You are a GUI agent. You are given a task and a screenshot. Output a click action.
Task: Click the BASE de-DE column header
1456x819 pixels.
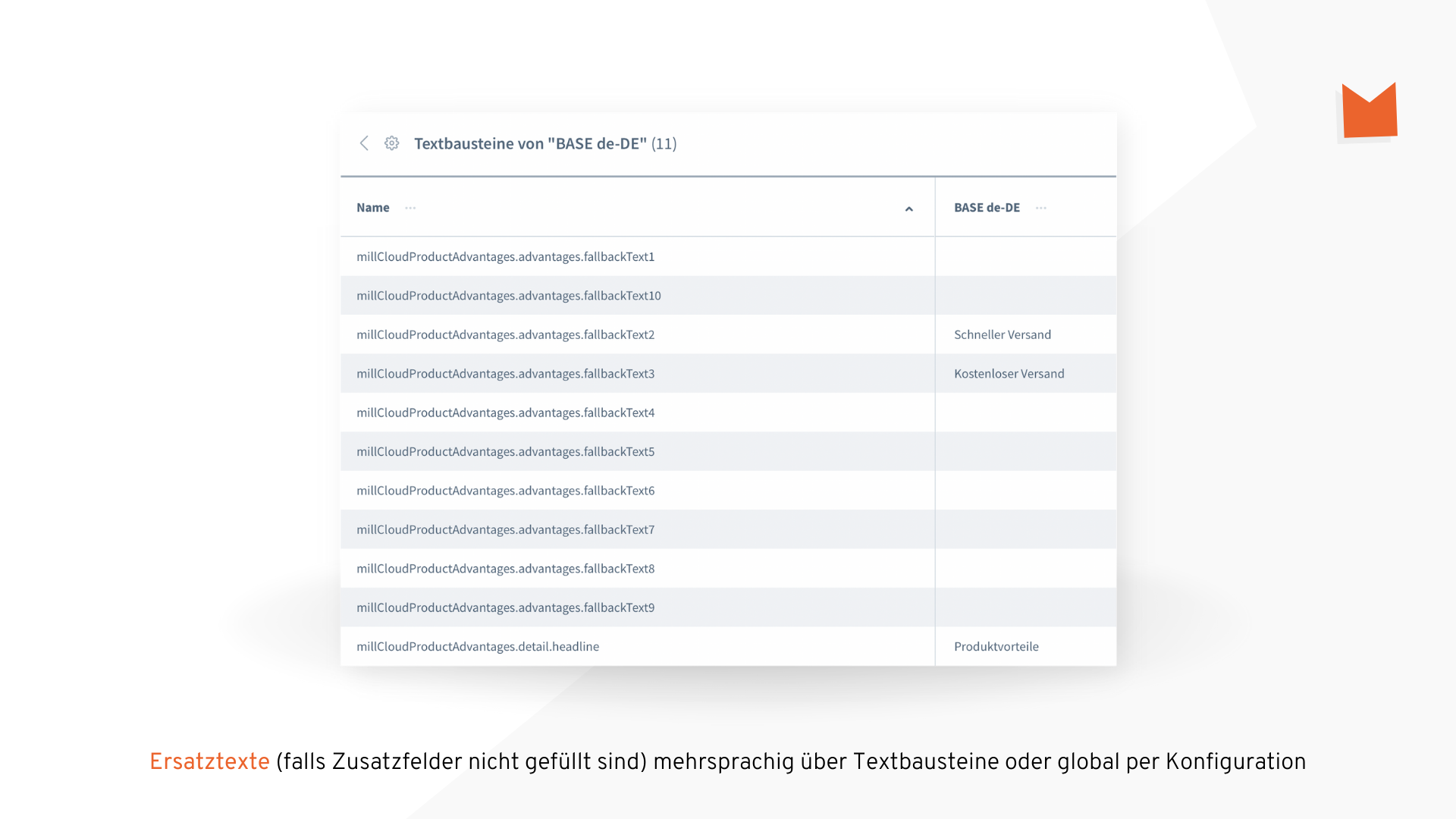(x=987, y=208)
